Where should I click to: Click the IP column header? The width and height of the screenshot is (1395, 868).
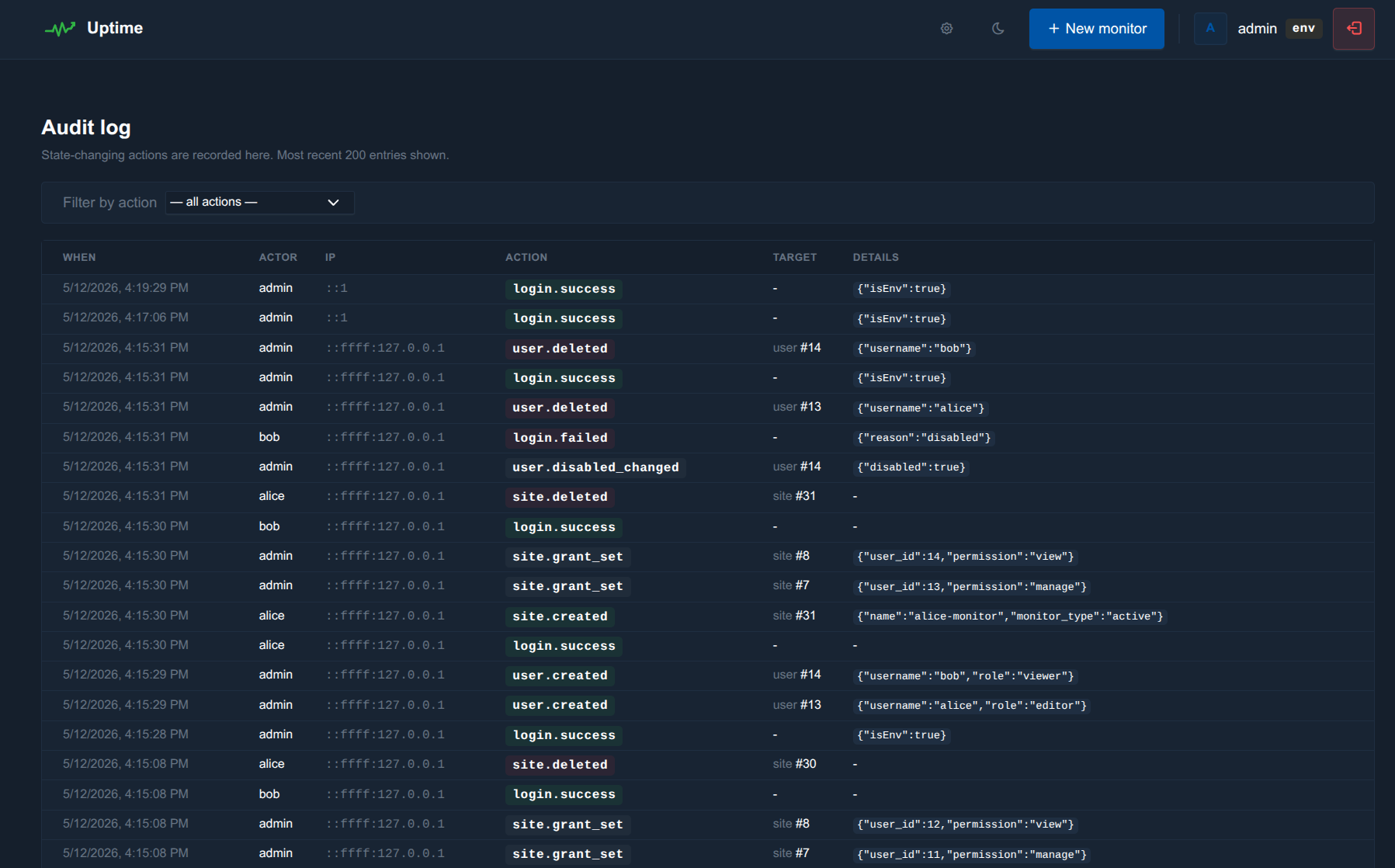(x=330, y=257)
